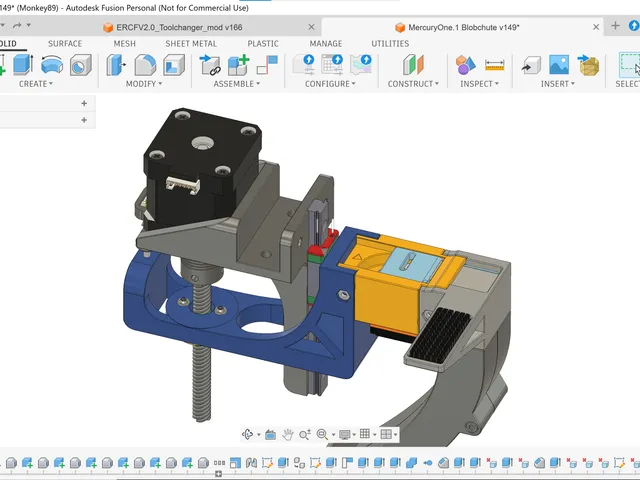Expand the lower collapsed panel plus

(84, 120)
